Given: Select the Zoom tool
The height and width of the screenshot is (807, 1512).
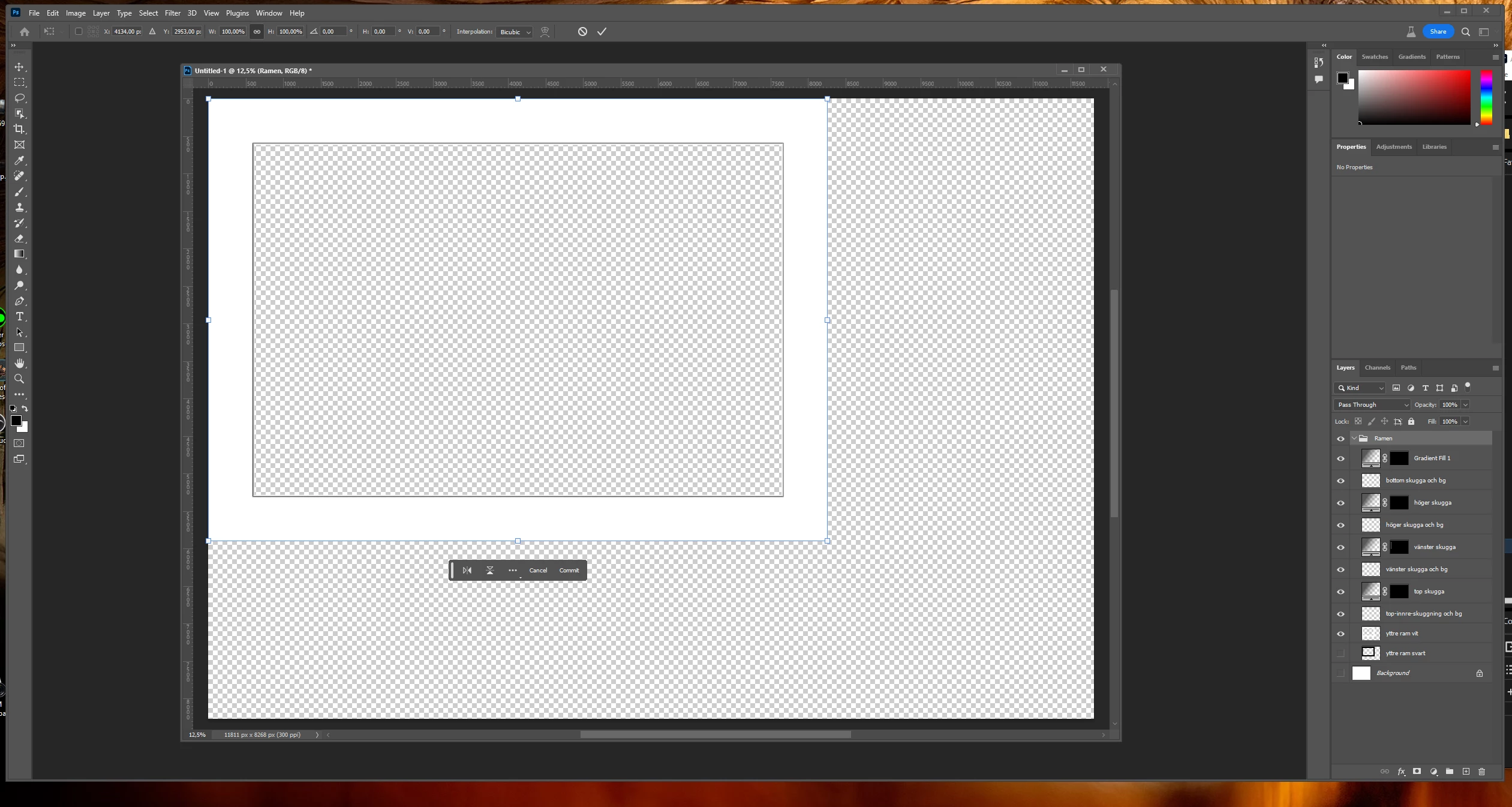Looking at the screenshot, I should coord(19,379).
